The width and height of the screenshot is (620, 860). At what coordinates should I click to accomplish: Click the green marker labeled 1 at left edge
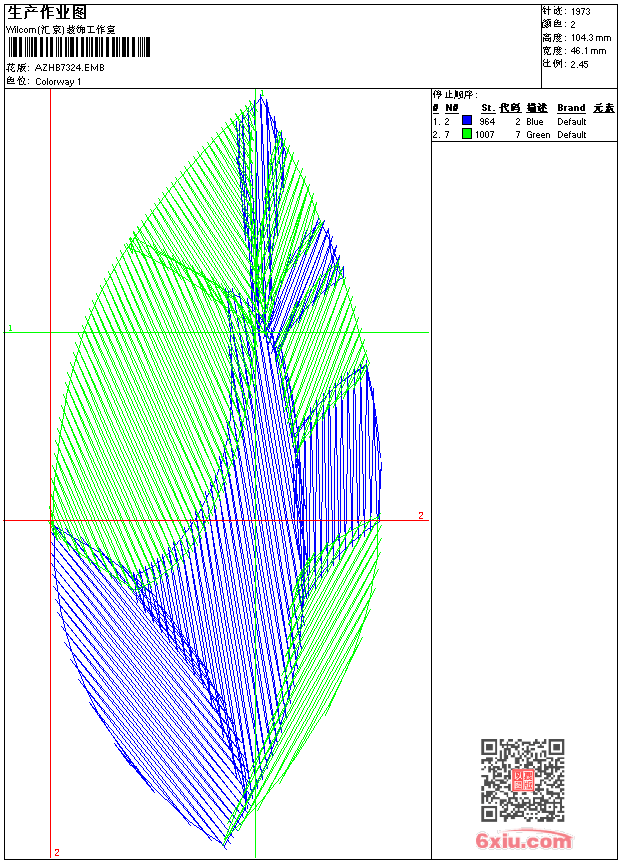10,328
